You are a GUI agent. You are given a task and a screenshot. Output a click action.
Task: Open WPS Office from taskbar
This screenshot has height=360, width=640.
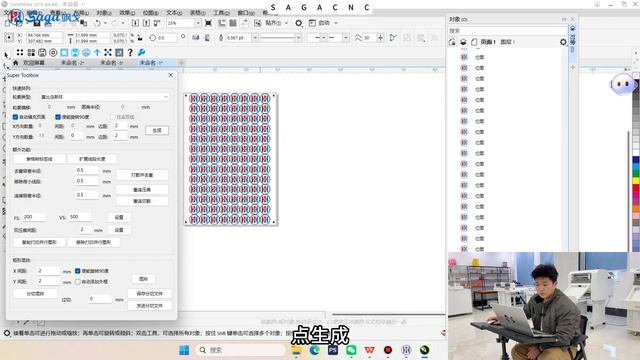coord(369,350)
